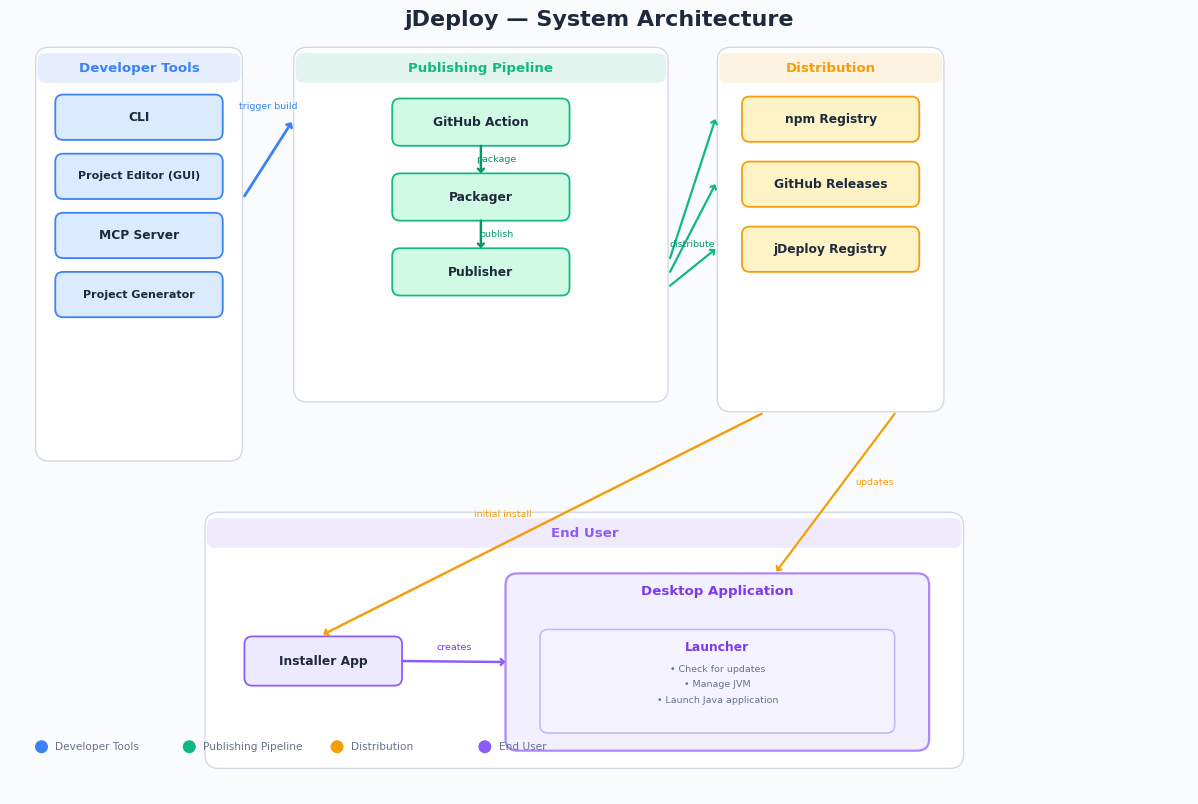Click the CLI box in Developer Tools

point(139,117)
